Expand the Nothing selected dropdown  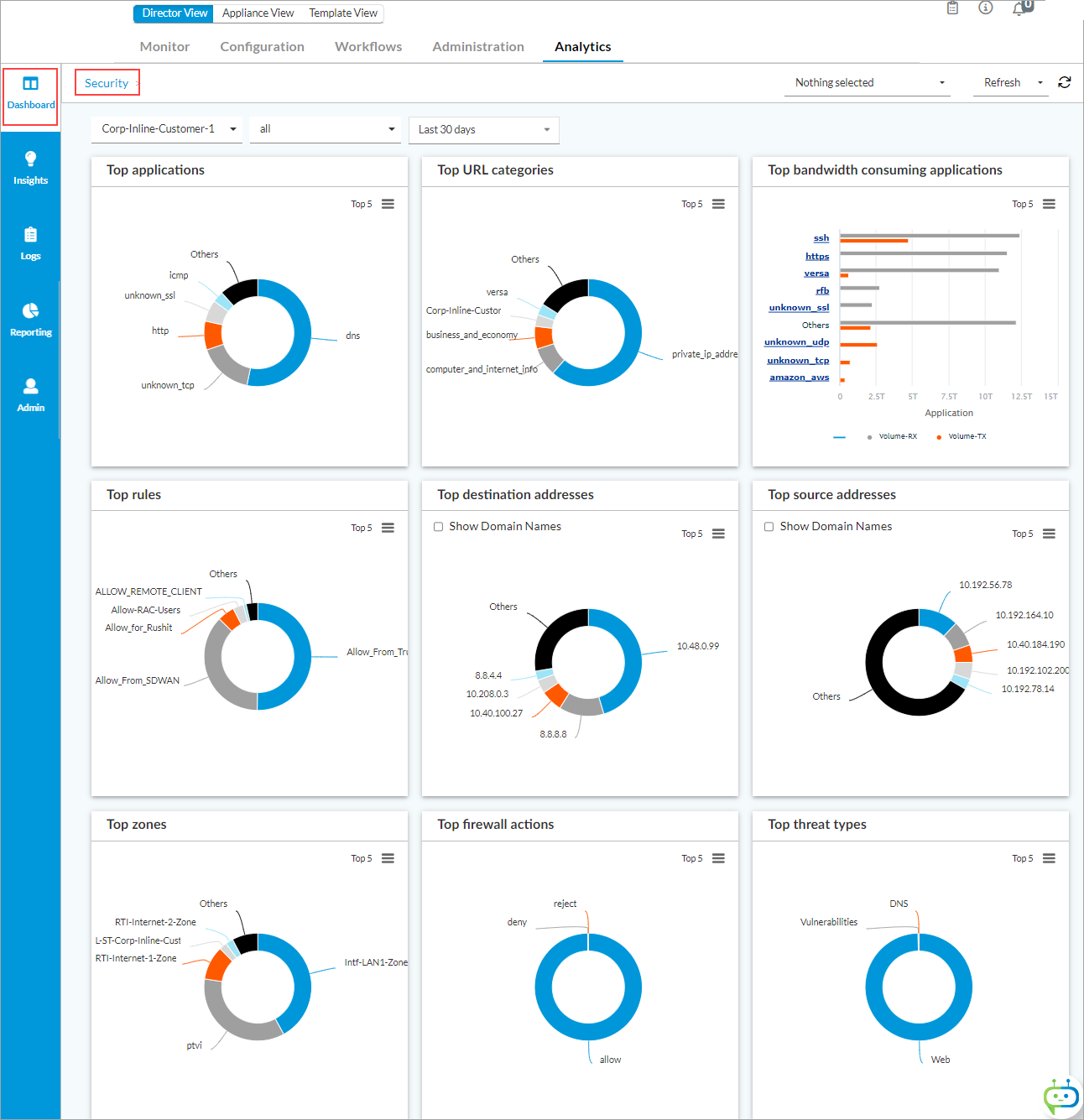pos(867,83)
